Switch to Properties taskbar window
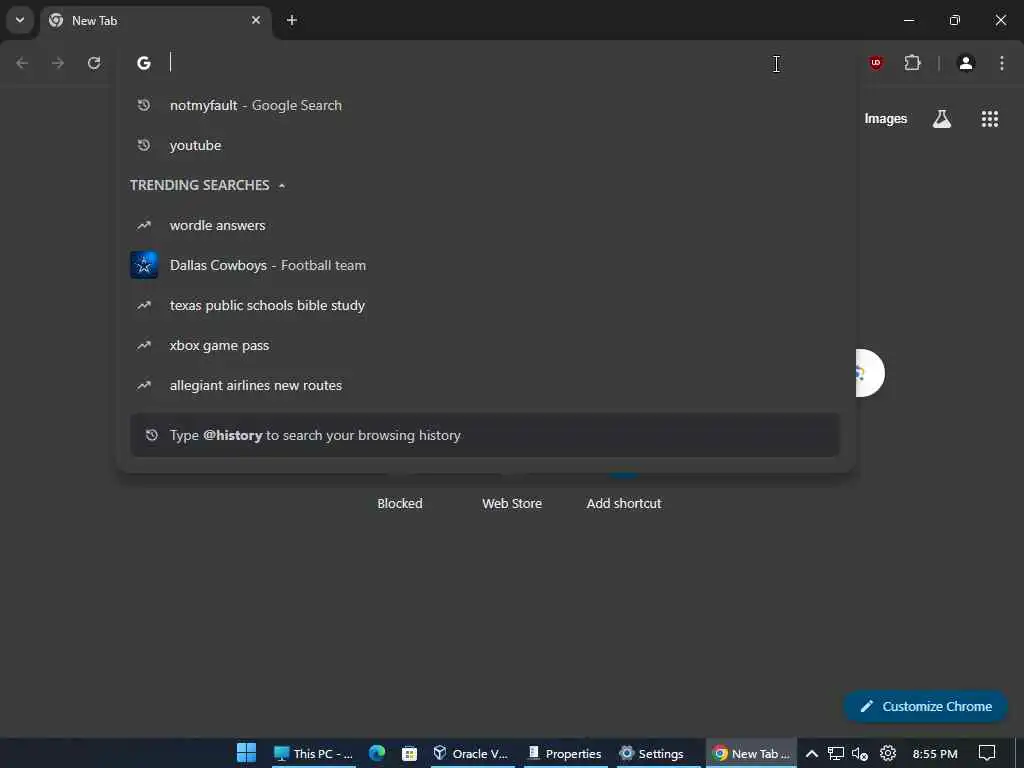The height and width of the screenshot is (768, 1024). point(565,754)
